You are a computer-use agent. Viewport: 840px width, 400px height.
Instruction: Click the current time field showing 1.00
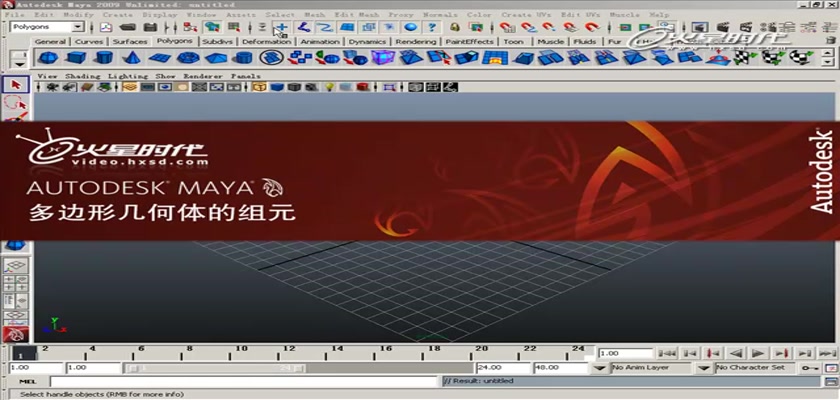pos(625,353)
